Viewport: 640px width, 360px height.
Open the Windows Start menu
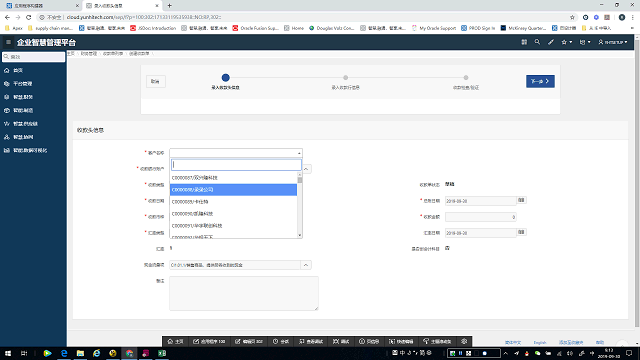click(8, 353)
